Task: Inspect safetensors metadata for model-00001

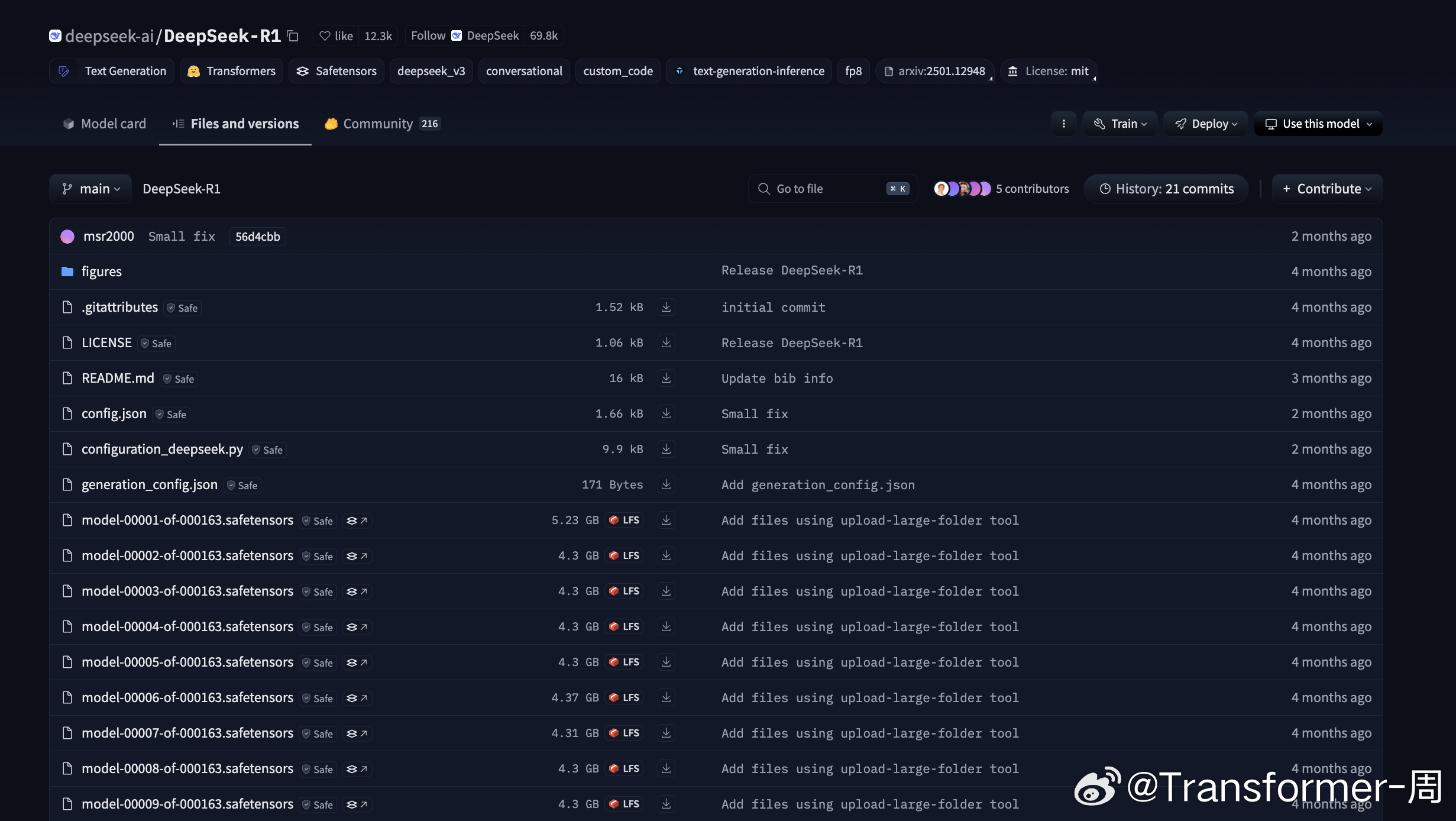Action: (357, 521)
